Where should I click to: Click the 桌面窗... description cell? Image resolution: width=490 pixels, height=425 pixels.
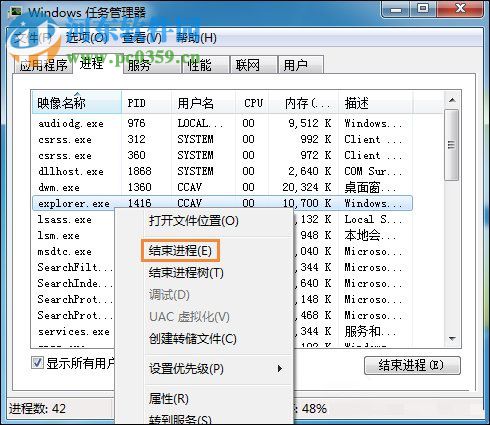point(370,188)
